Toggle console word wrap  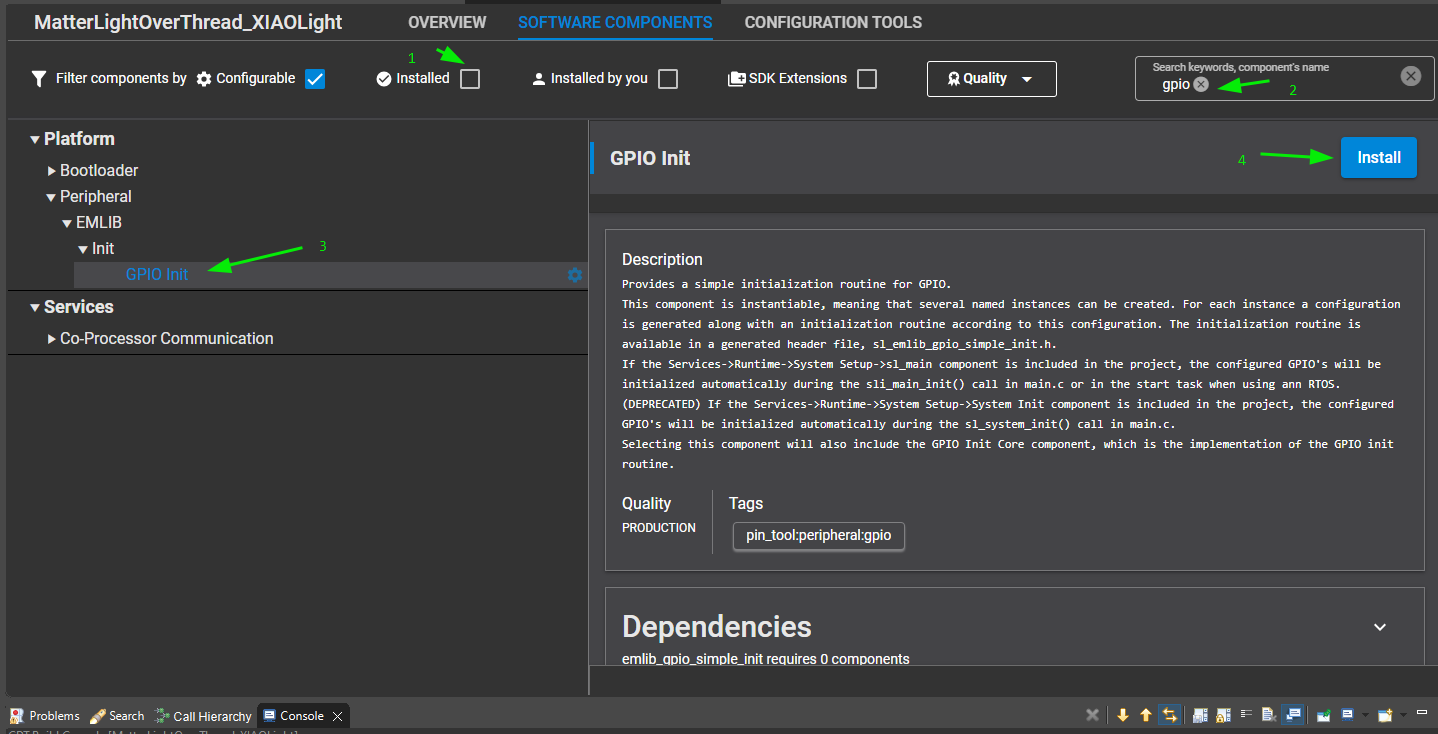pos(1246,714)
